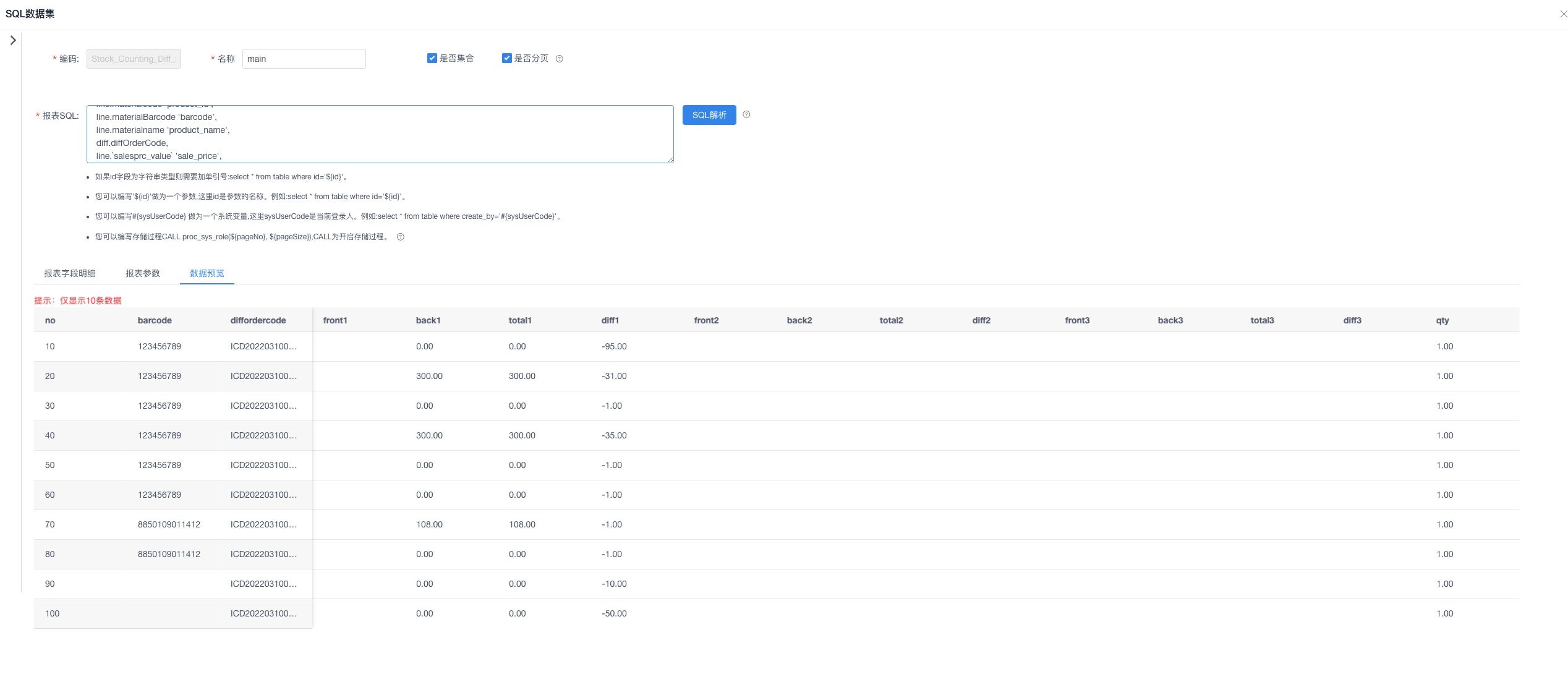This screenshot has width=1568, height=682.
Task: Click the SQL解析 button
Action: pos(709,115)
